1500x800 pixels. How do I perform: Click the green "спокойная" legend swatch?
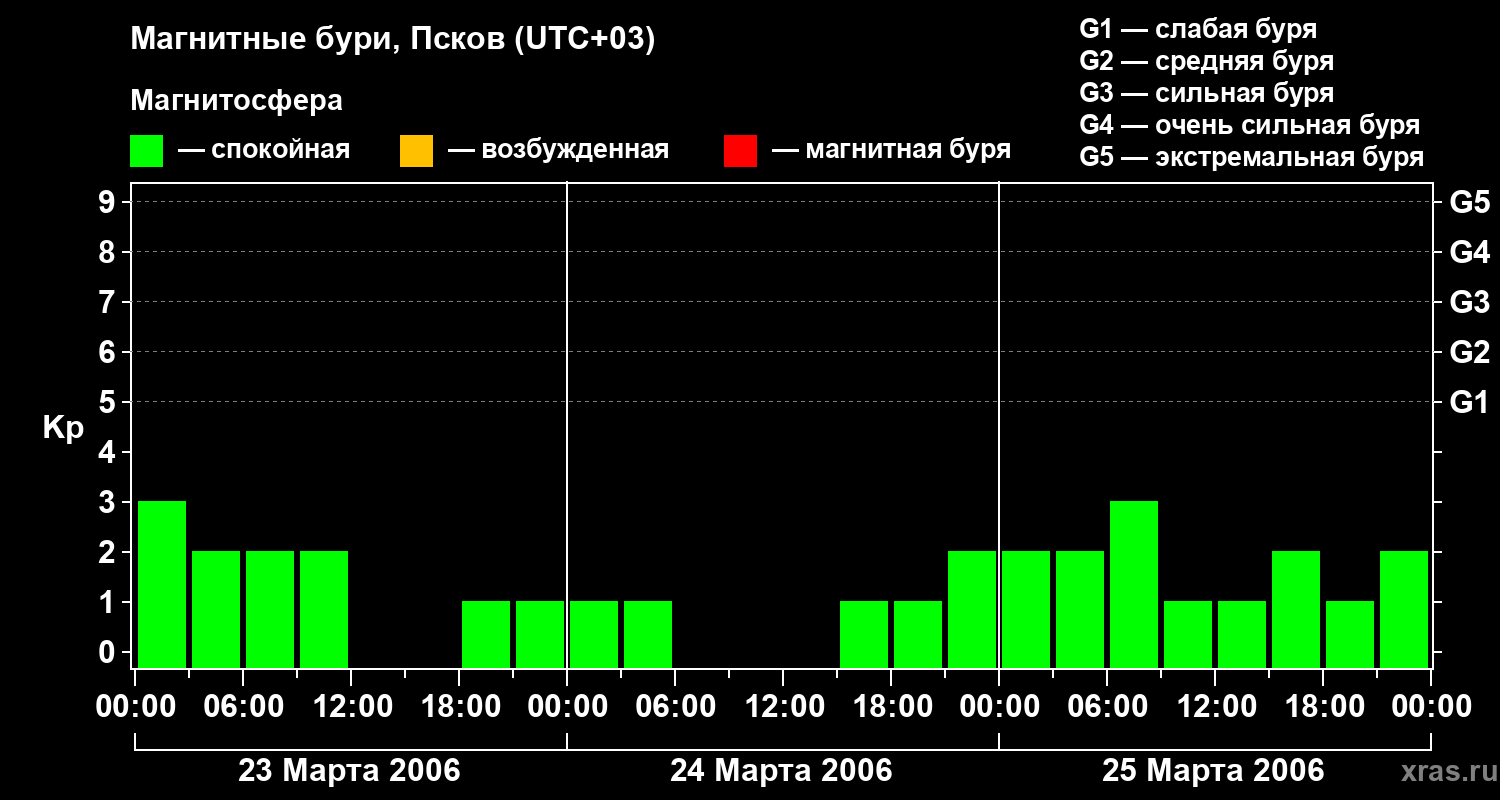(x=146, y=151)
